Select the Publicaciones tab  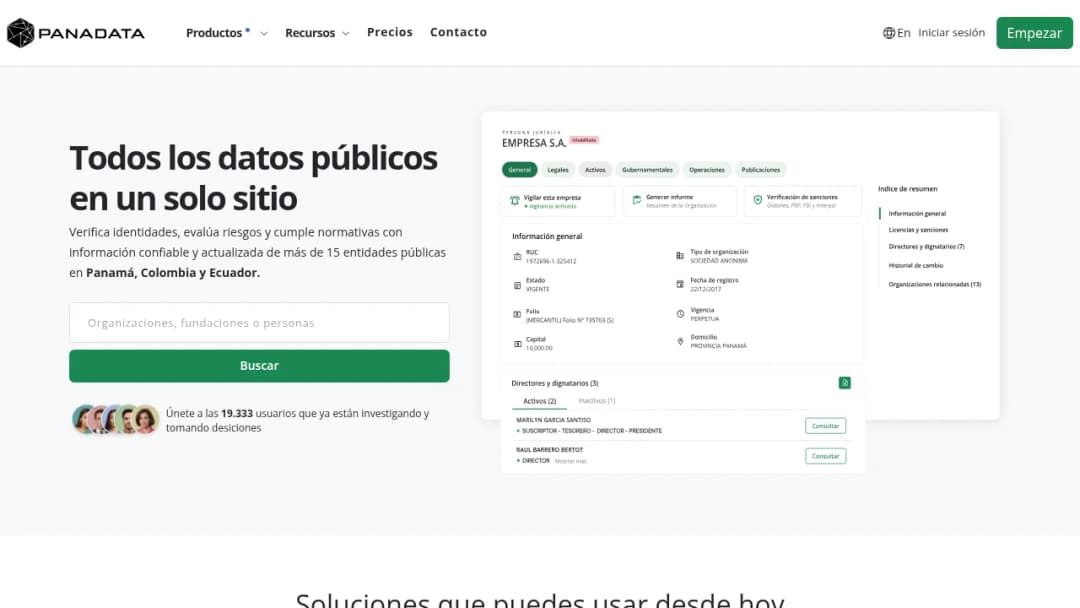pos(761,169)
